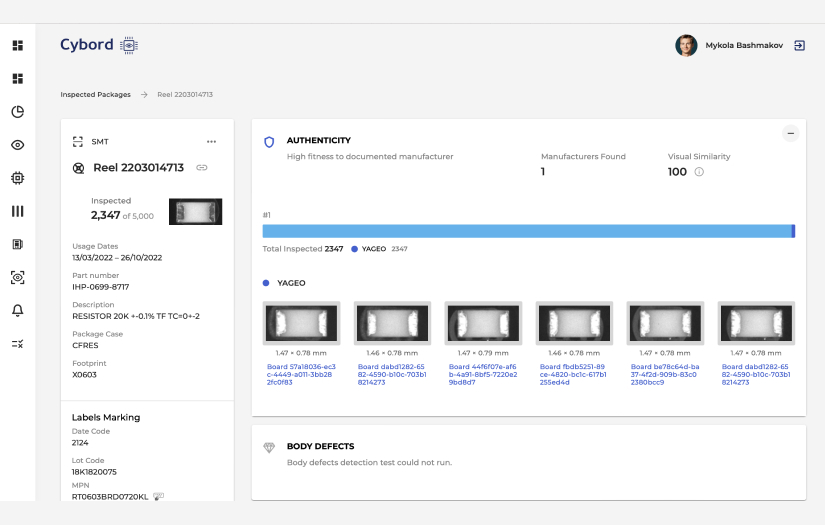
Task: Click the reel icon left of Reel 2203014713
Action: (x=78, y=168)
